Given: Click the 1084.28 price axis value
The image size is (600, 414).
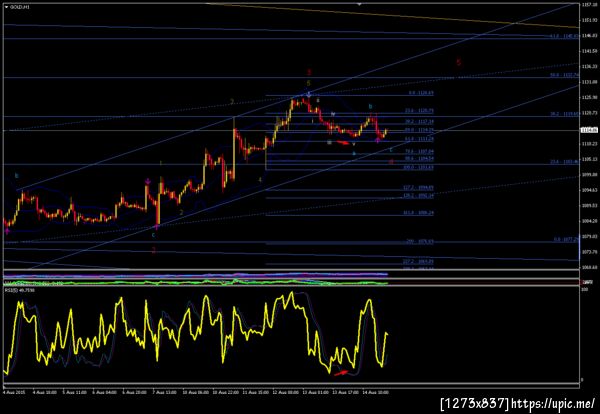Looking at the screenshot, I should [589, 221].
